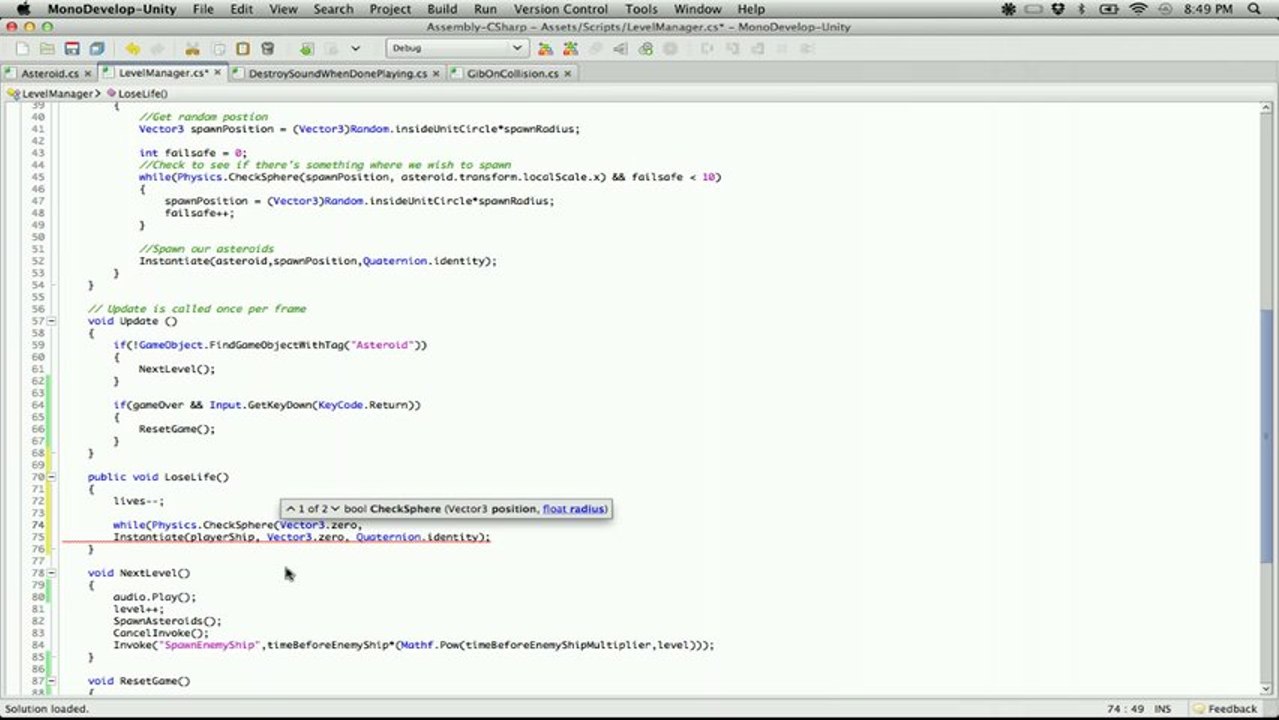Open the File menu
This screenshot has width=1279, height=720.
pos(203,9)
